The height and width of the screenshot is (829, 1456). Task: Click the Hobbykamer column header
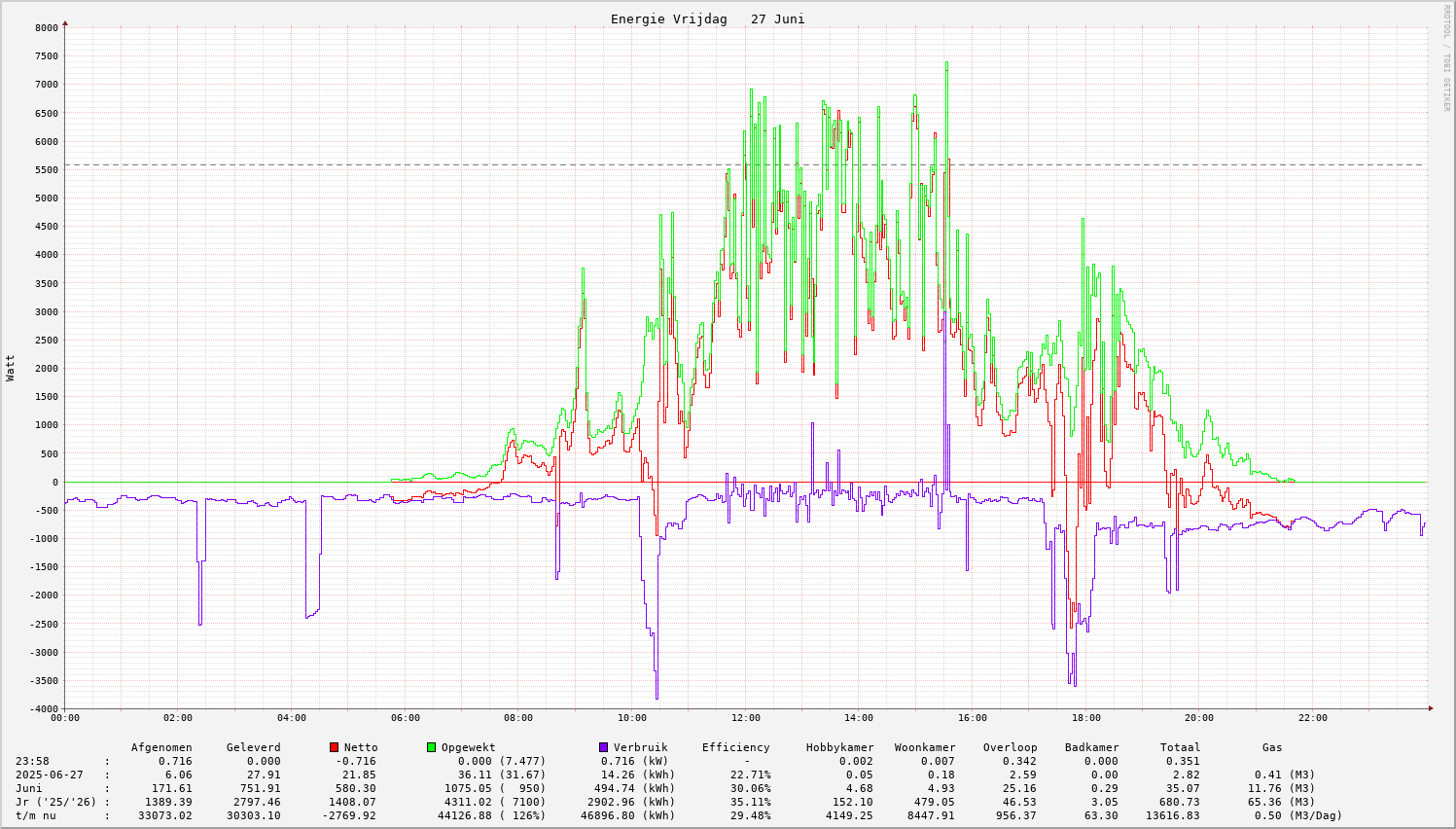coord(839,747)
